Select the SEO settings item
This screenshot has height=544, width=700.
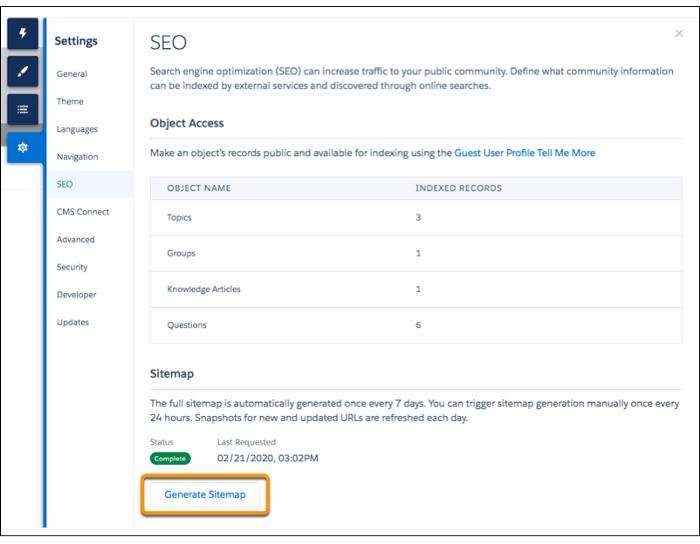click(65, 184)
